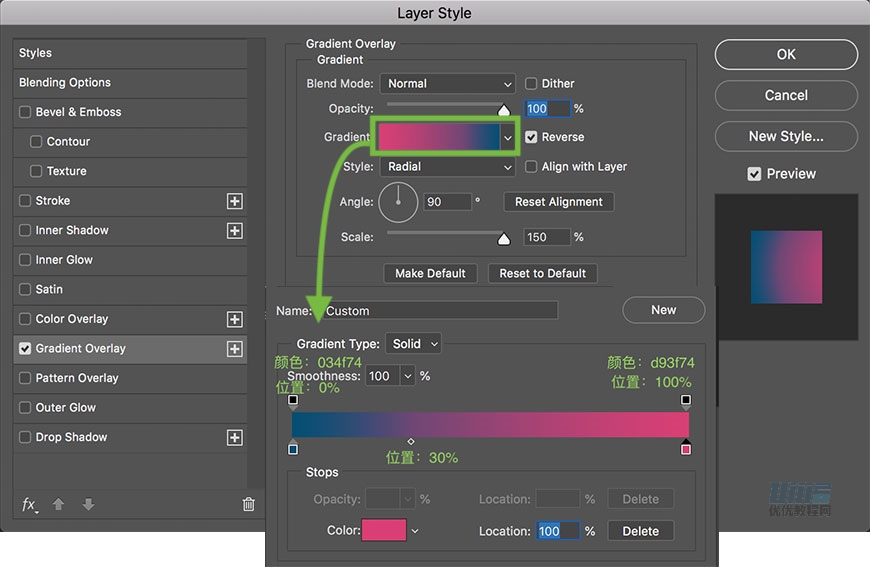
Task: Select the pink color stop on gradient bar
Action: [686, 448]
